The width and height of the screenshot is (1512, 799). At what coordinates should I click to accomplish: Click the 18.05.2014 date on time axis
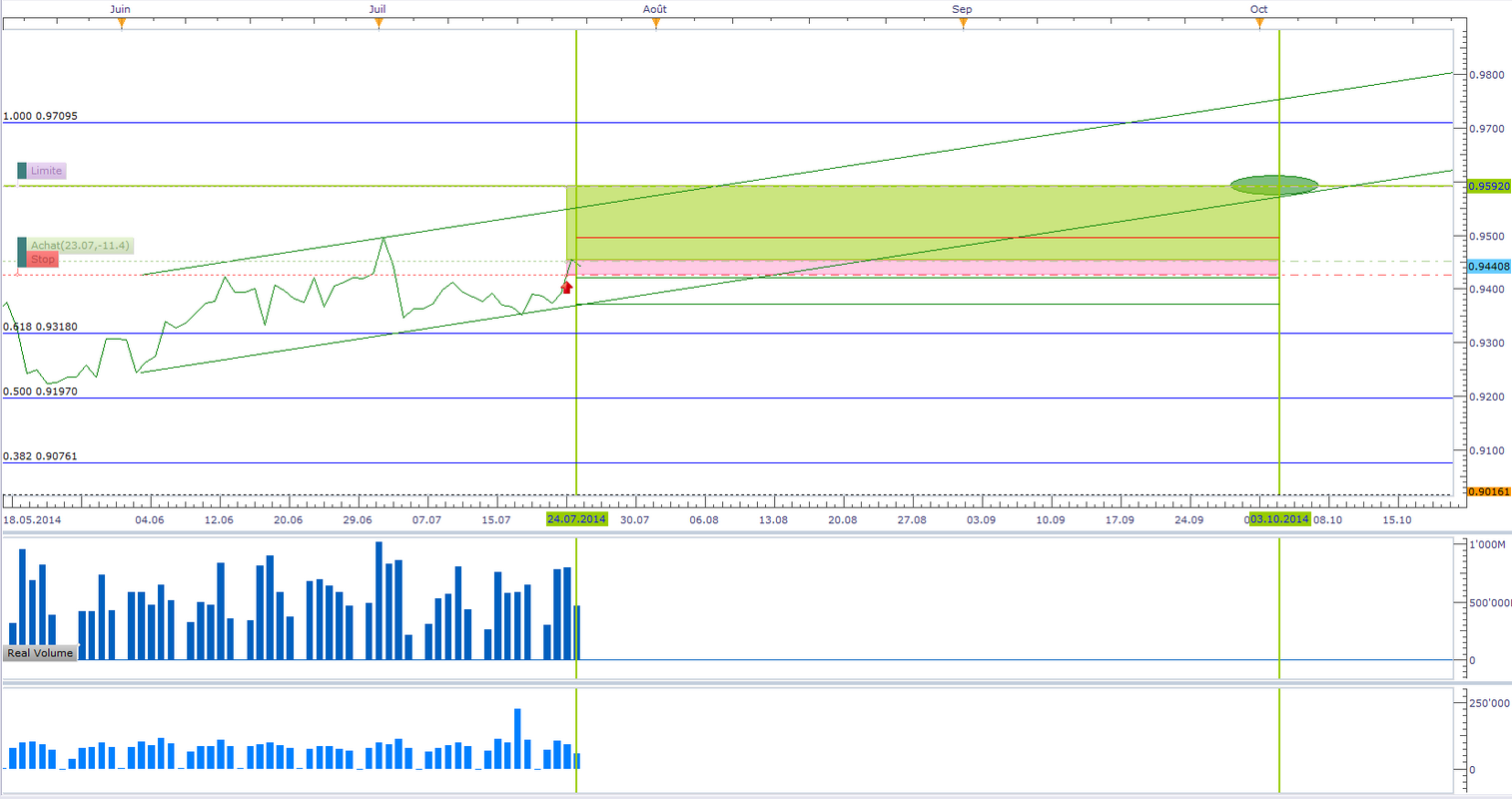pos(32,519)
